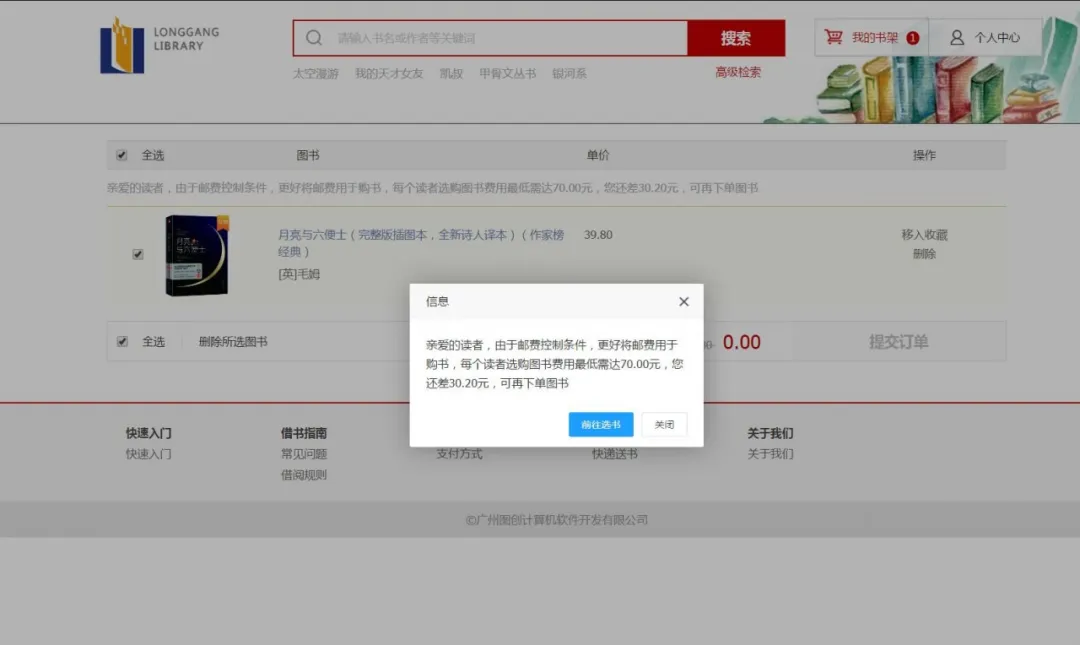The height and width of the screenshot is (645, 1080).
Task: Toggle the book item checkbox
Action: pyautogui.click(x=138, y=254)
